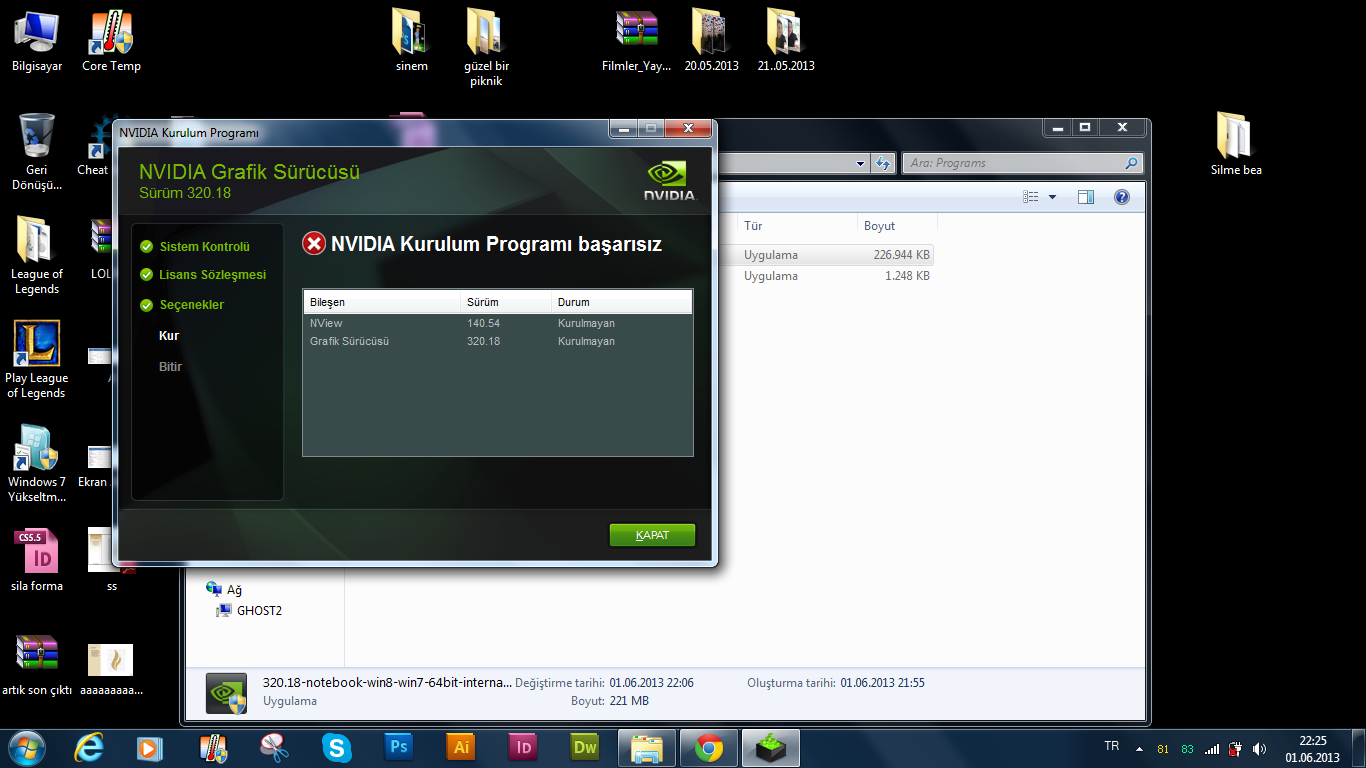The image size is (1366, 768).
Task: Click the red error icon beside failure message
Action: click(314, 244)
